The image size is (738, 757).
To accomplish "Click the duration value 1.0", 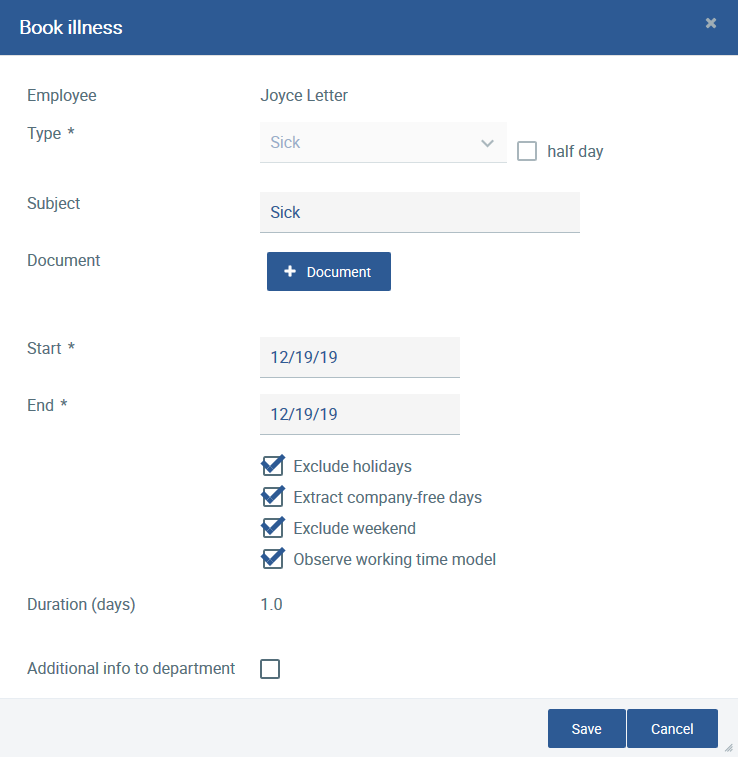I will point(271,604).
